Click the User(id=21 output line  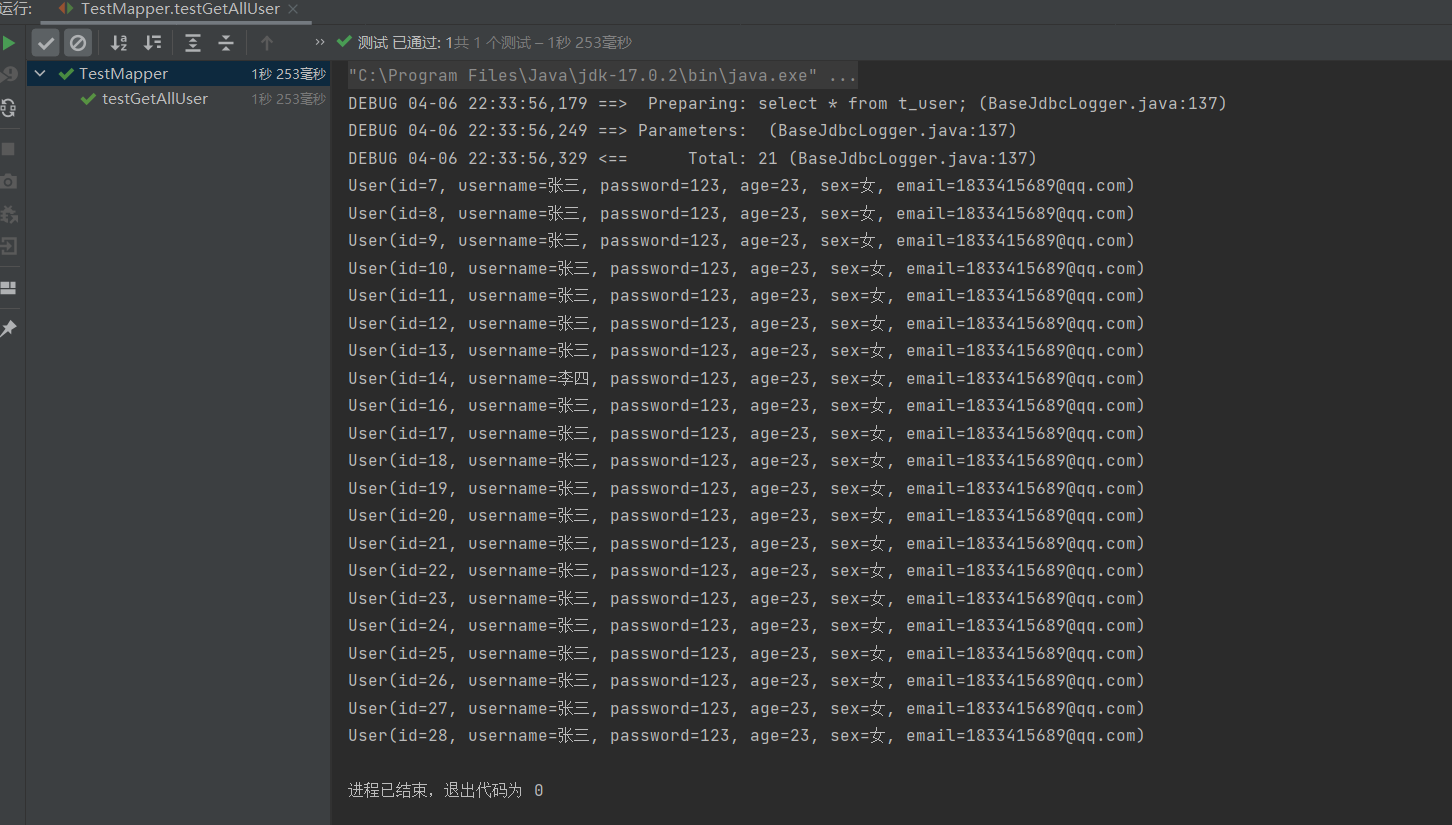tap(747, 544)
